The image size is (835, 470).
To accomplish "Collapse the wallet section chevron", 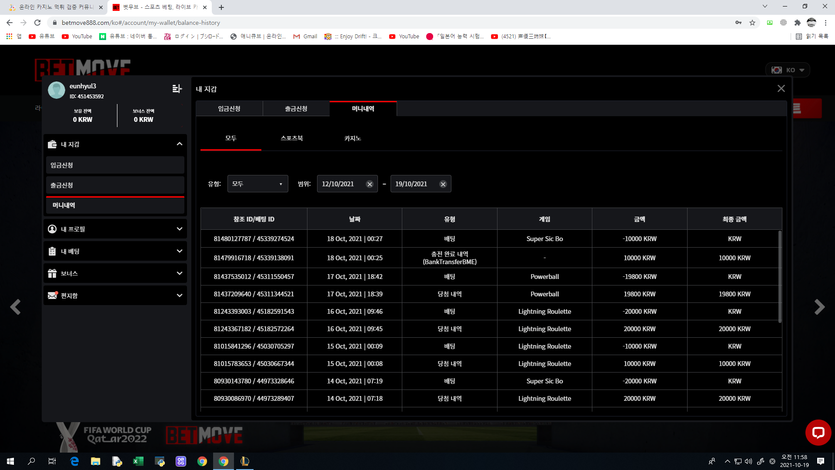I will (179, 144).
